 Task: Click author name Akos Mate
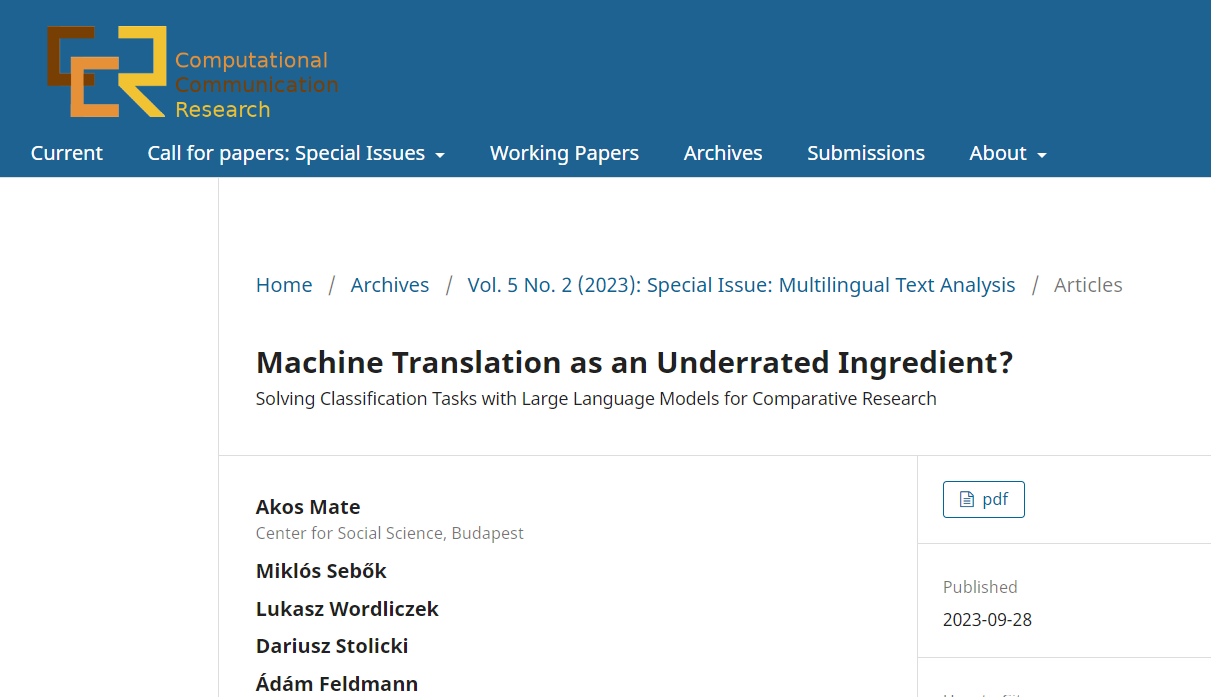(x=308, y=507)
